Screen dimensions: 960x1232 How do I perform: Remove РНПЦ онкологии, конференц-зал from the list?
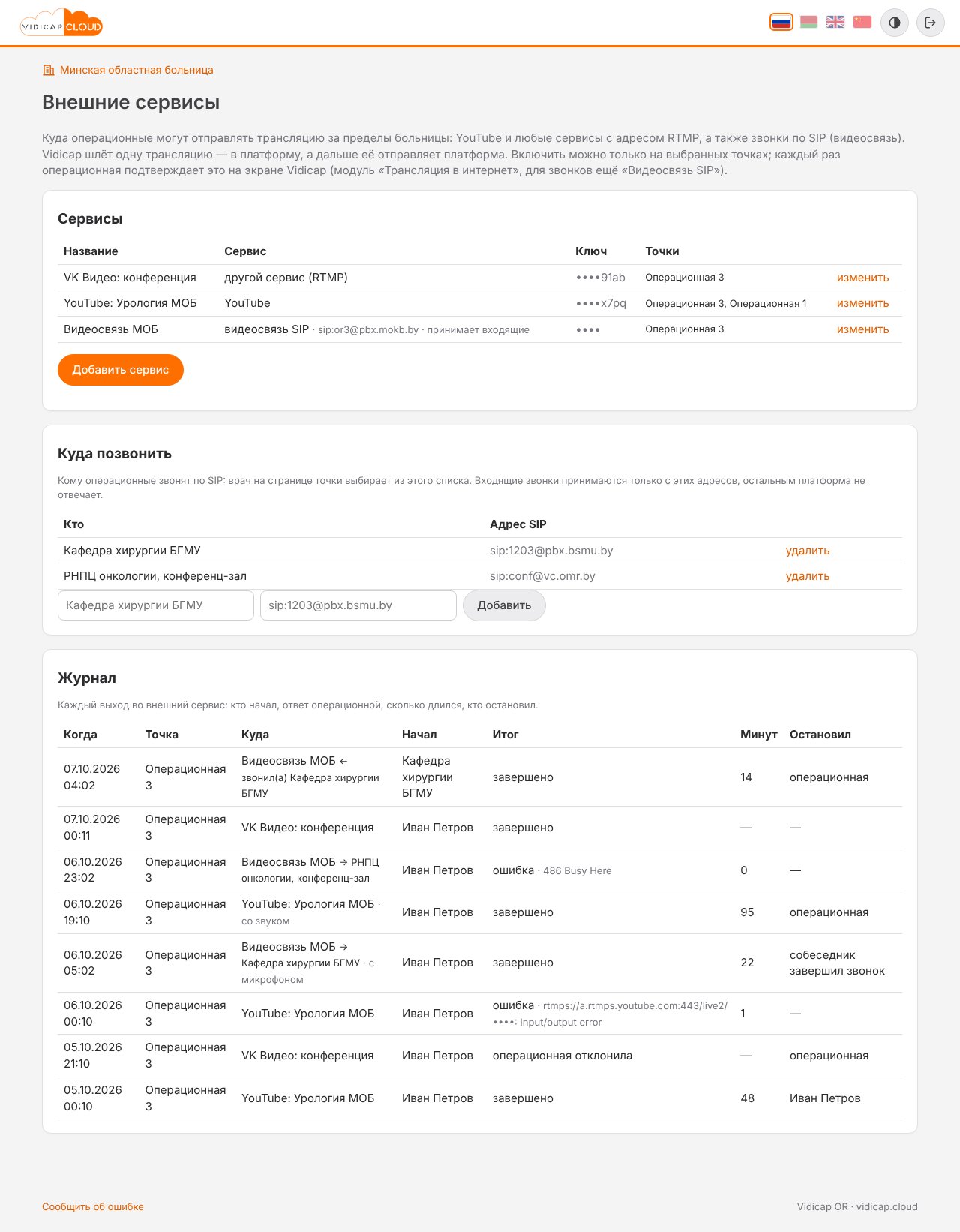808,576
